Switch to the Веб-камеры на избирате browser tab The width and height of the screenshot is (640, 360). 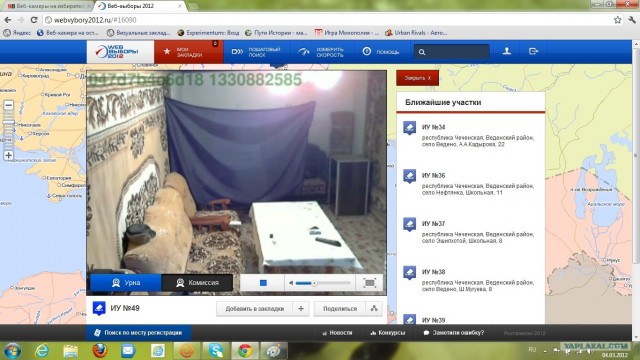click(47, 6)
